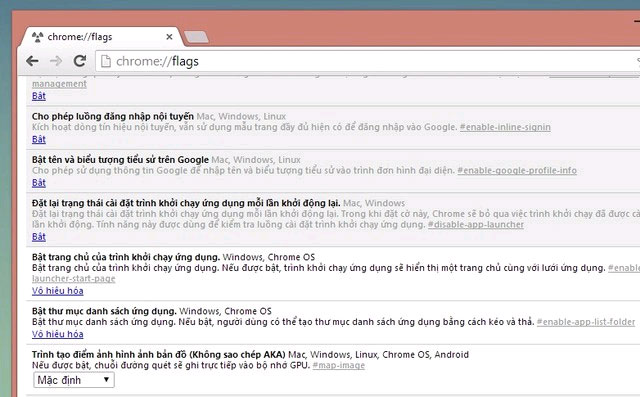The height and width of the screenshot is (397, 640).
Task: Open the #map-image anchor link
Action: point(338,365)
